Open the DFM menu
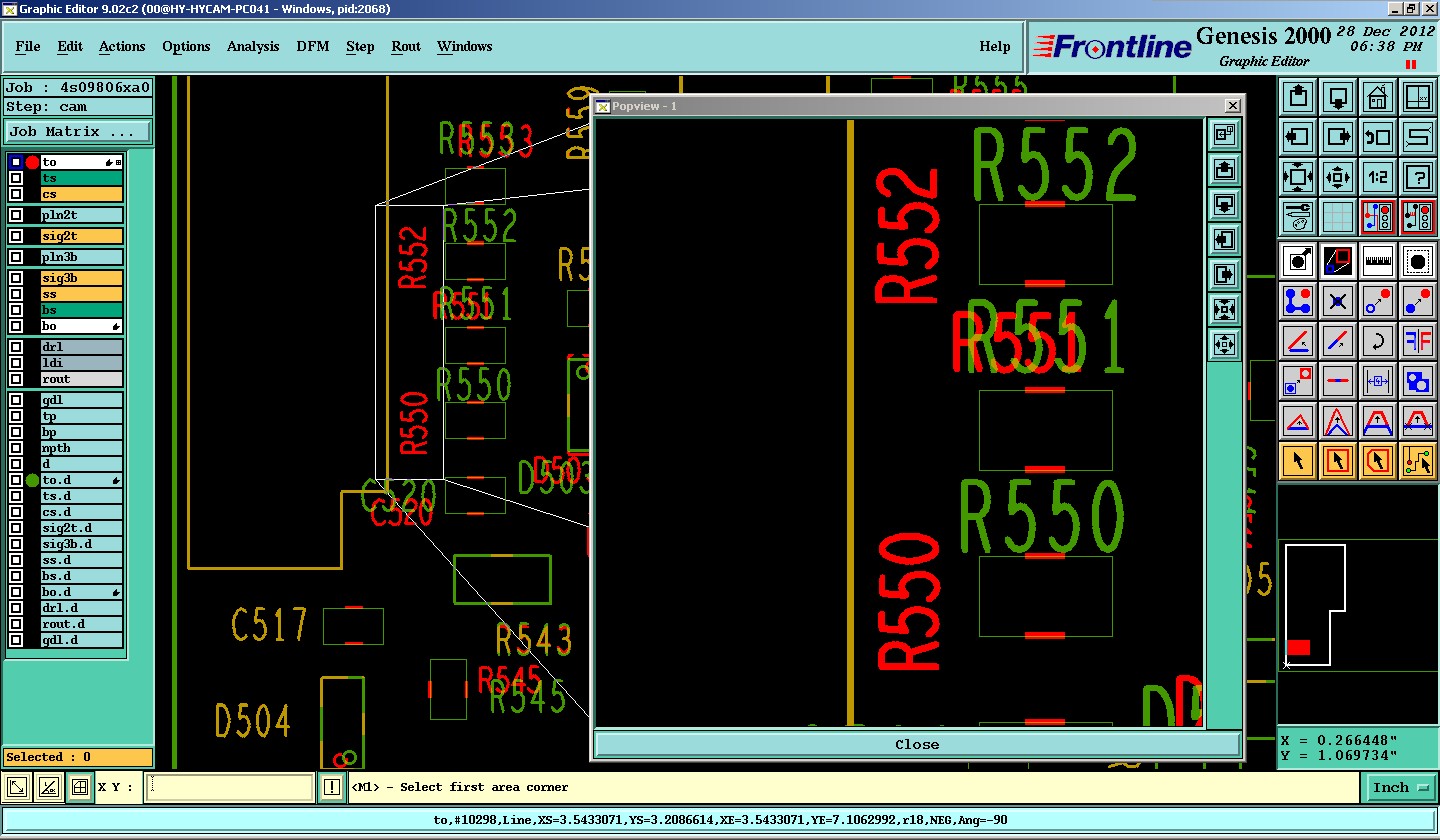1440x840 pixels. 313,46
